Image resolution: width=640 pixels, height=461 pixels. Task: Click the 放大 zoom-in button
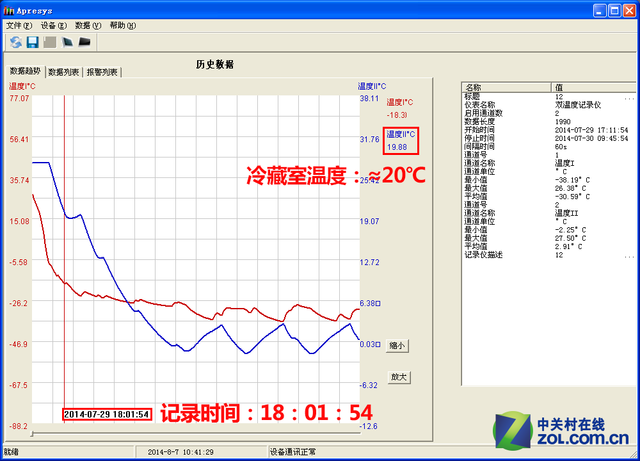pos(399,377)
